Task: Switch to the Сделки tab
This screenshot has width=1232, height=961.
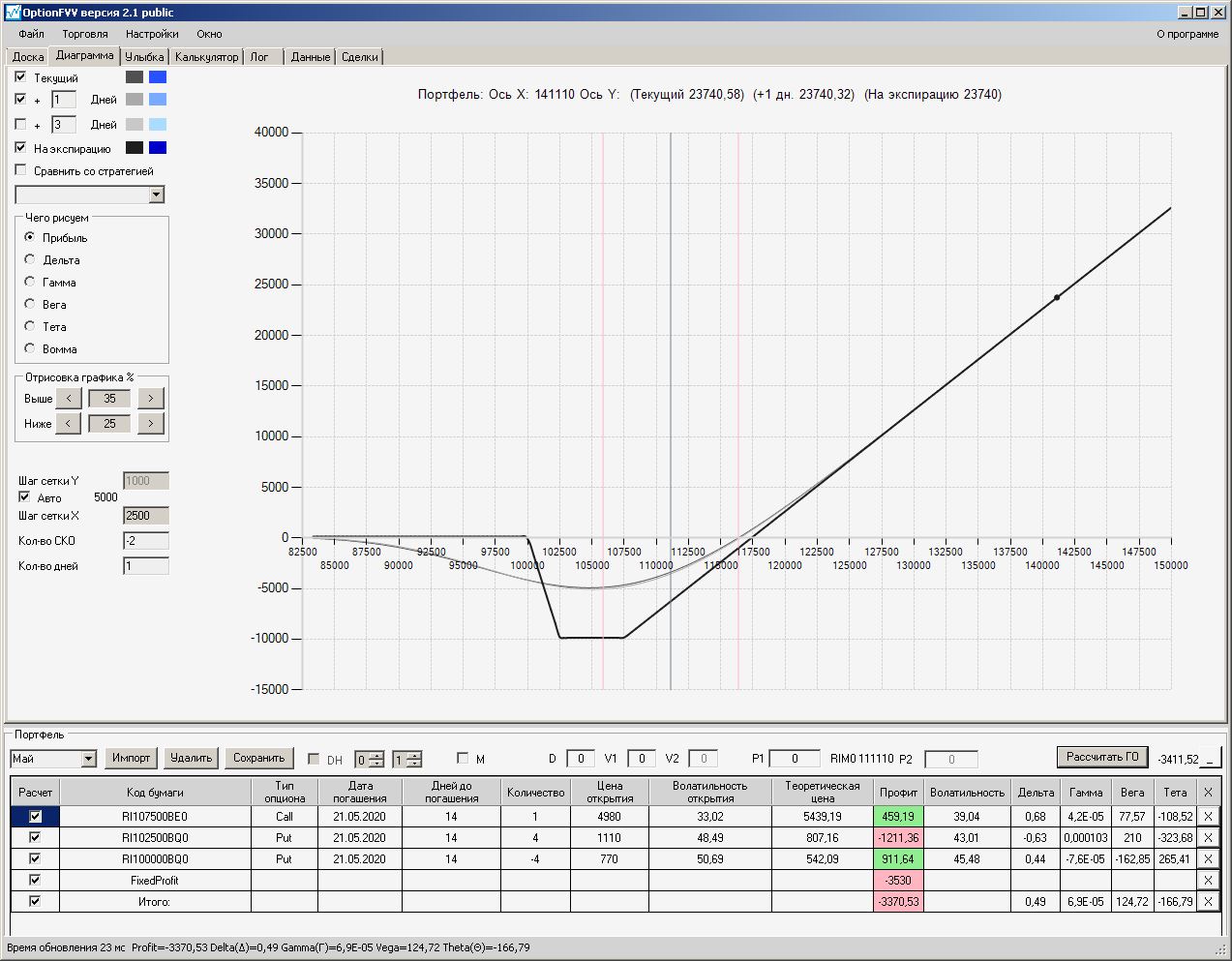Action: tap(360, 57)
